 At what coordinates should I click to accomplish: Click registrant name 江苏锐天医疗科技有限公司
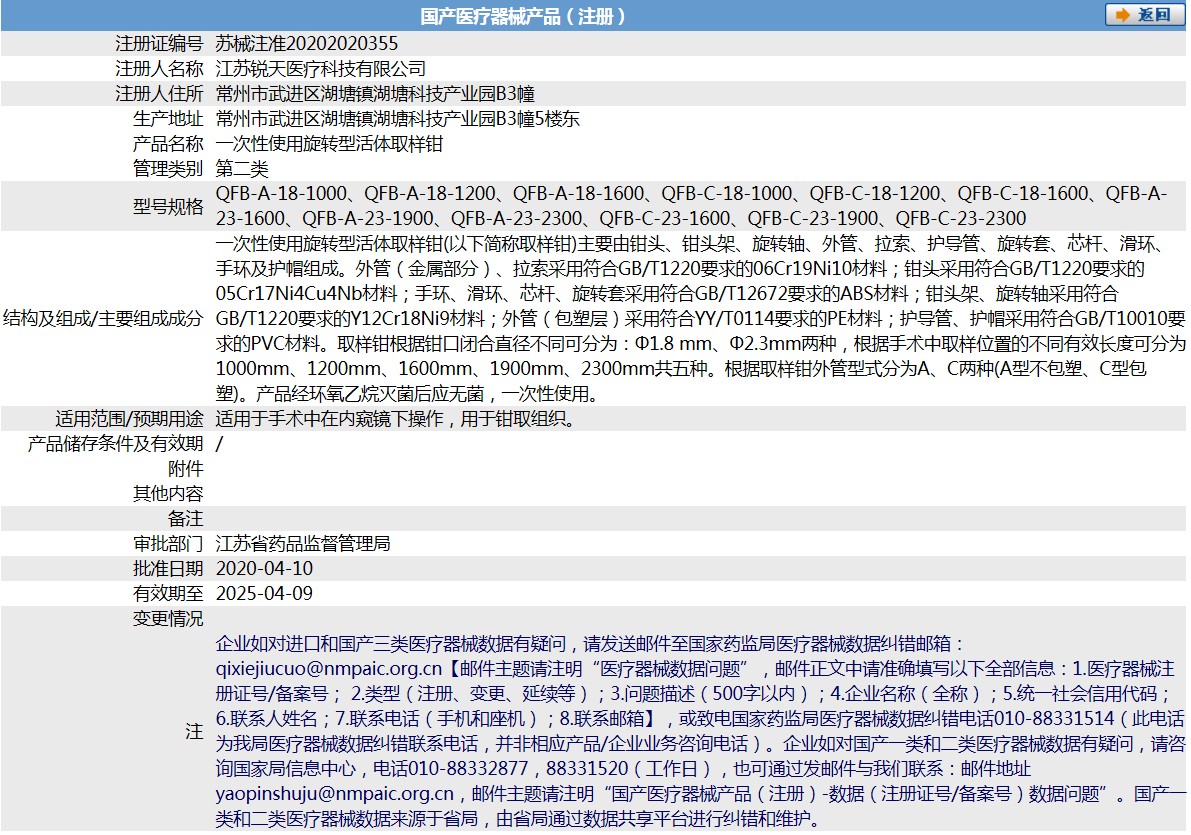coord(321,68)
